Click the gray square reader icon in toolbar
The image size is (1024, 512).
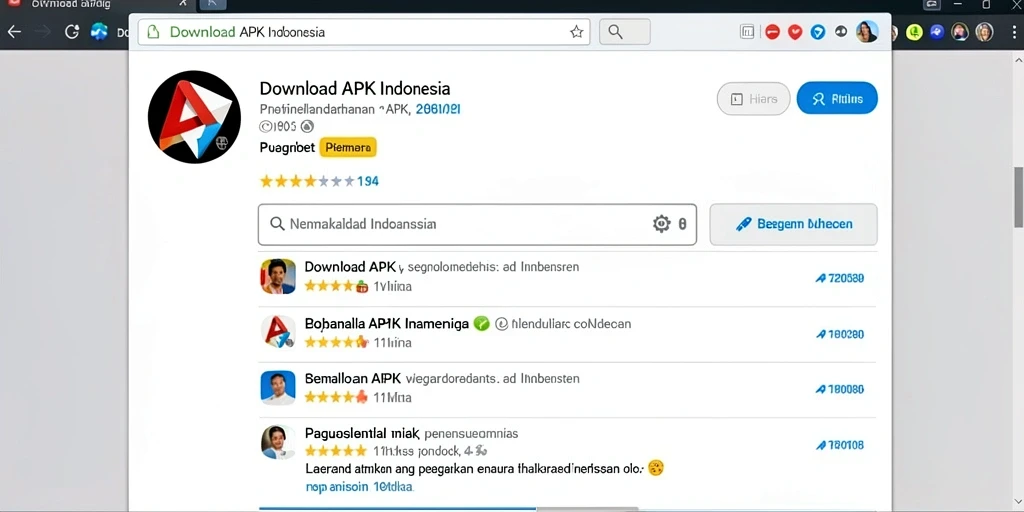coord(747,31)
